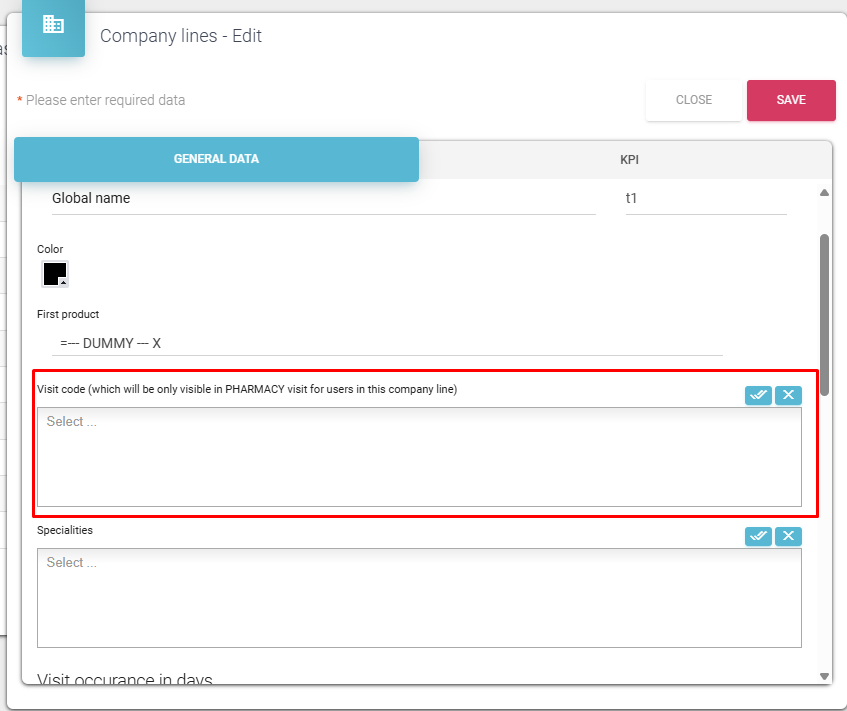847x711 pixels.
Task: Click the company building icon in header
Action: click(53, 25)
